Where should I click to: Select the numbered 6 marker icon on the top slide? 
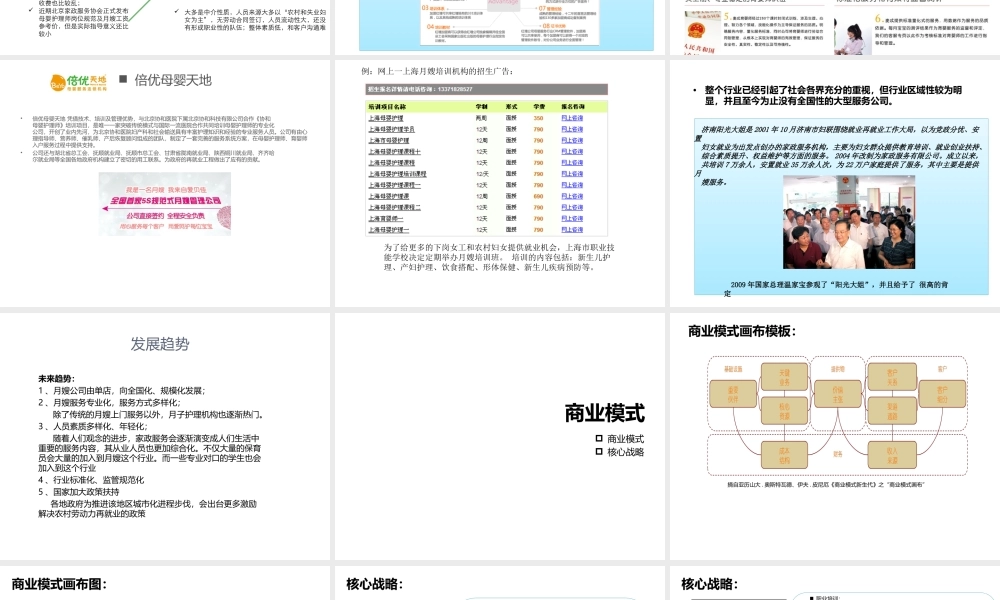click(x=878, y=19)
